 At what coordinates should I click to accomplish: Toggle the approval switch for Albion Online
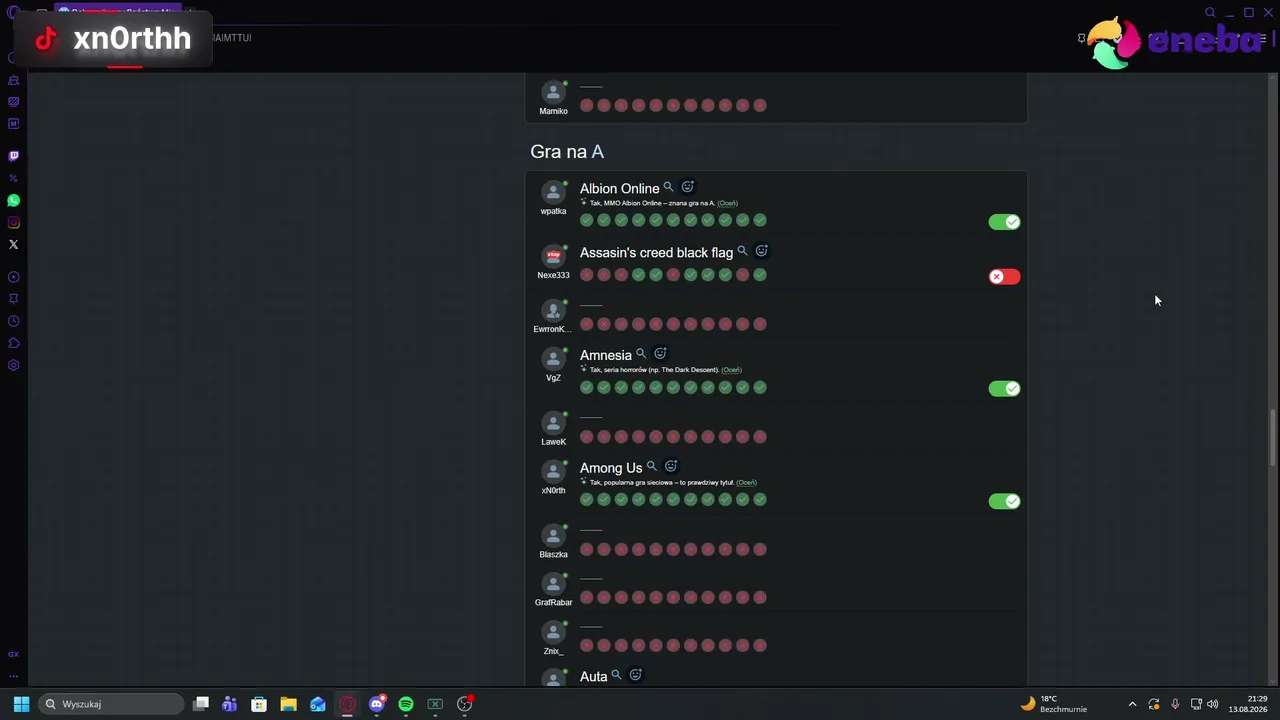[x=1004, y=222]
